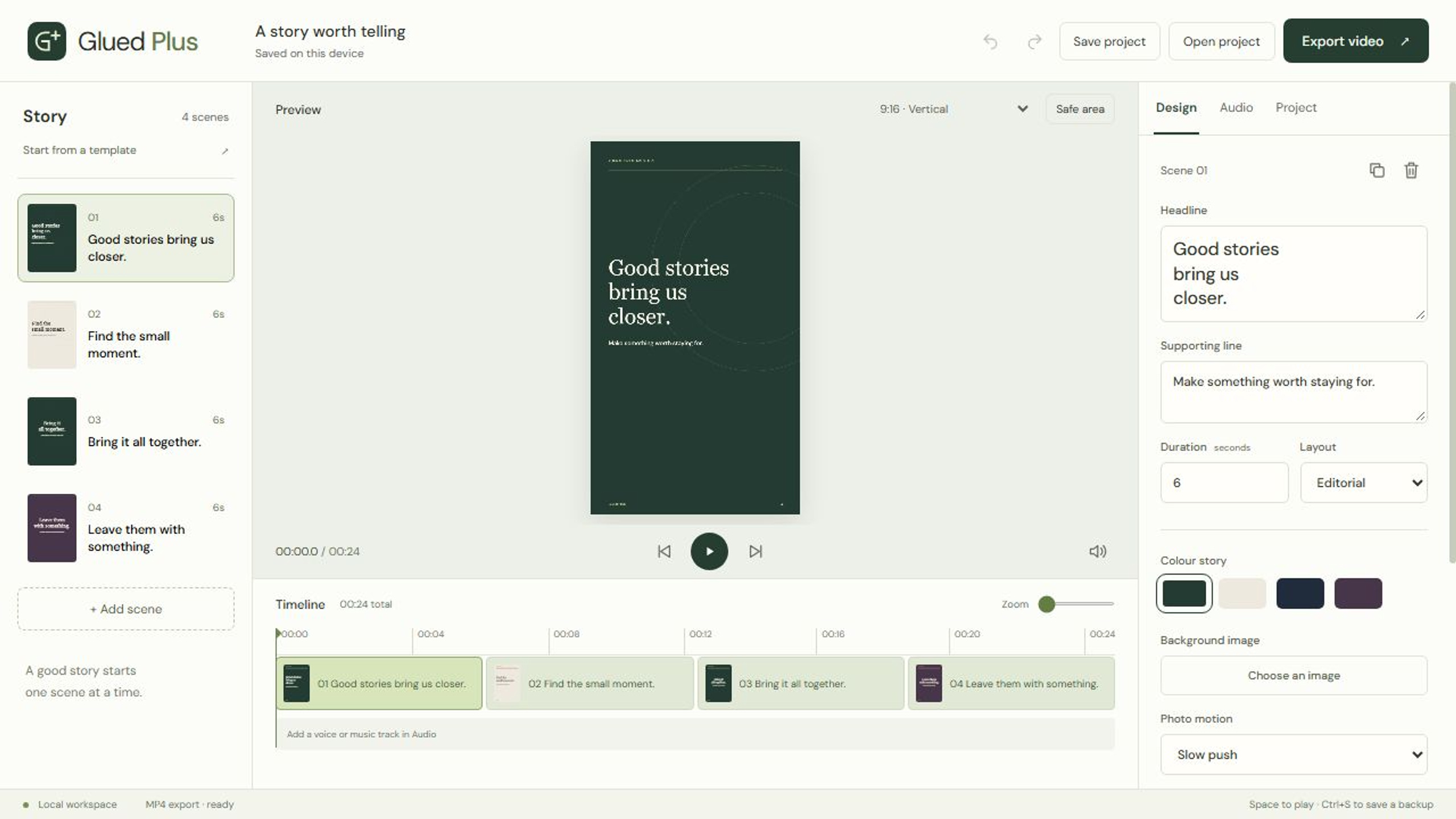Select the dark green colour story swatch
The width and height of the screenshot is (1456, 819).
pyautogui.click(x=1184, y=593)
